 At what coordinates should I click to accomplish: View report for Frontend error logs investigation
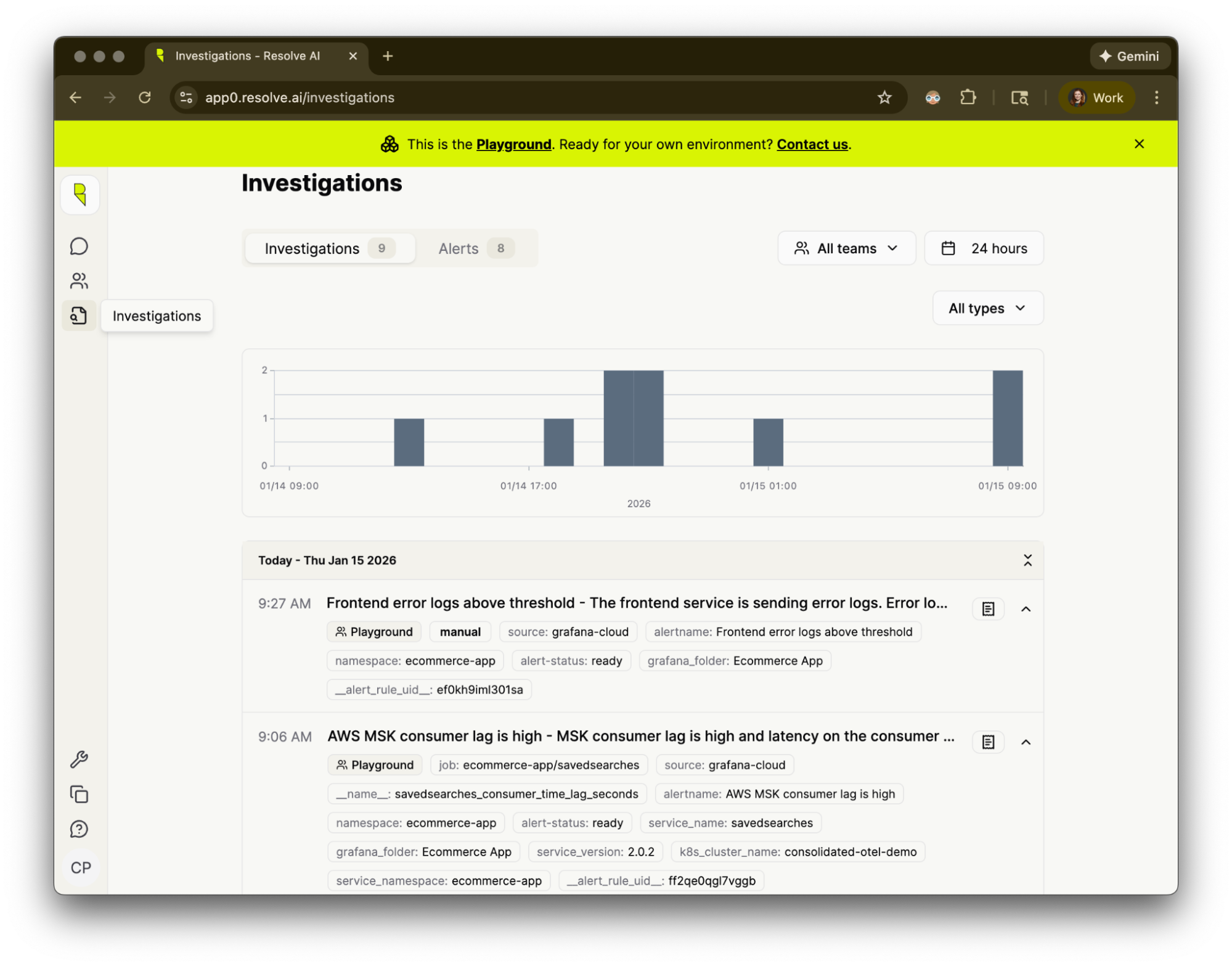988,609
